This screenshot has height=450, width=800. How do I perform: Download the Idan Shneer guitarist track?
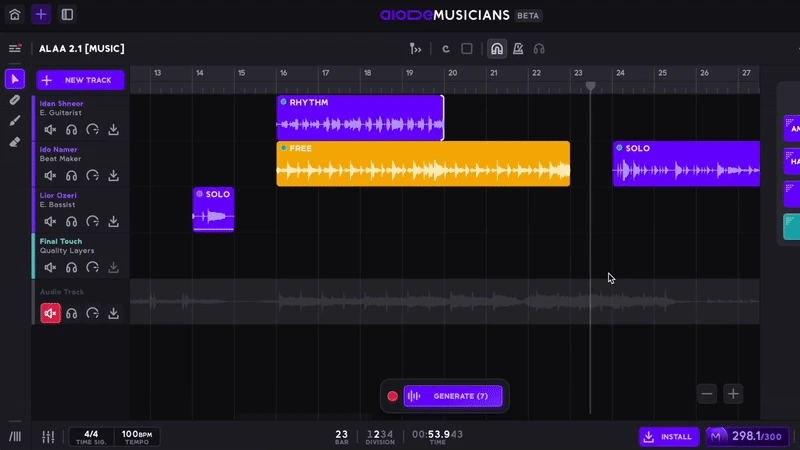click(x=114, y=130)
